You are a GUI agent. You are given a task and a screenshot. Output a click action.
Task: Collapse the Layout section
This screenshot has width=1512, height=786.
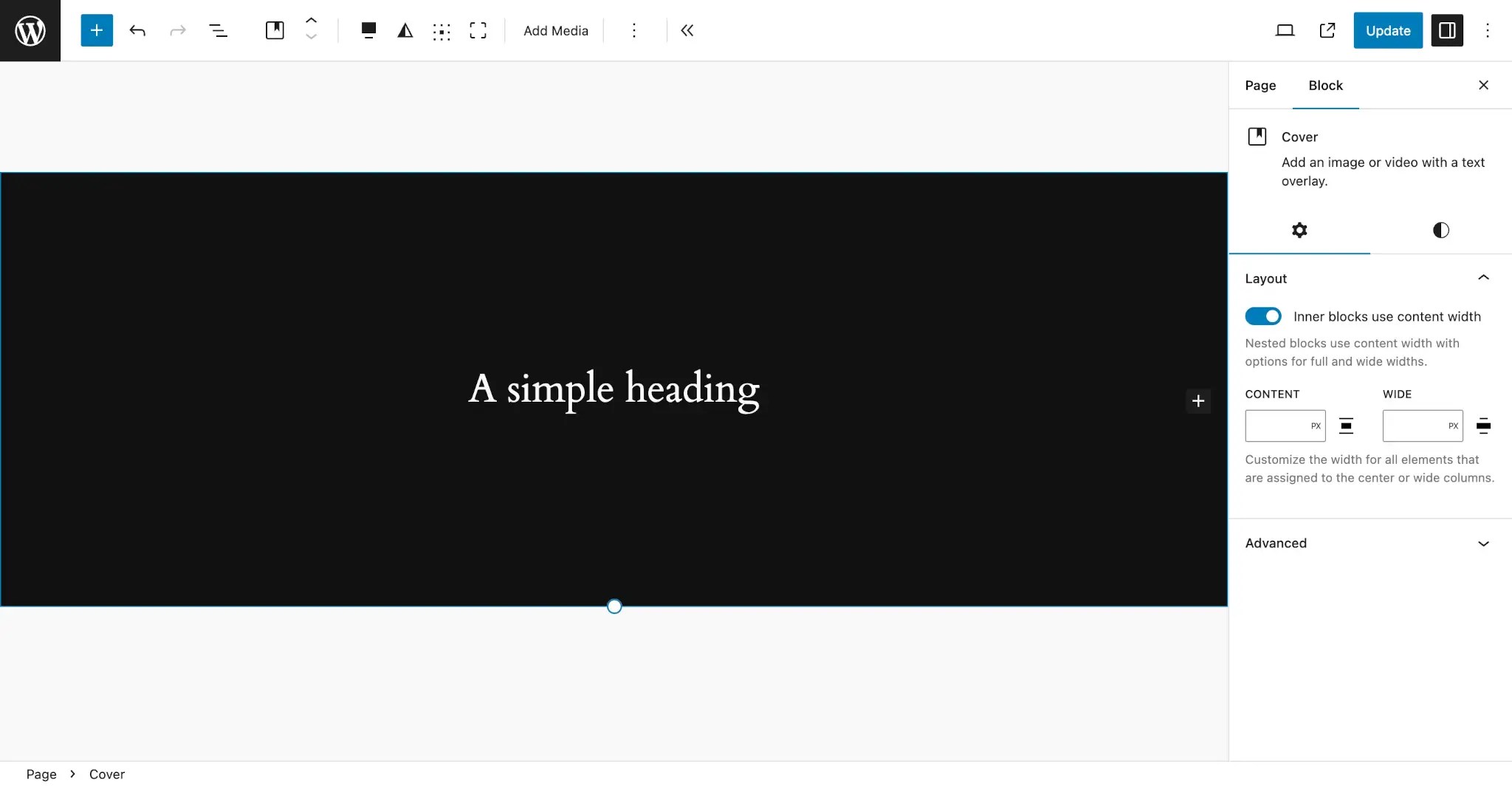[x=1483, y=278]
